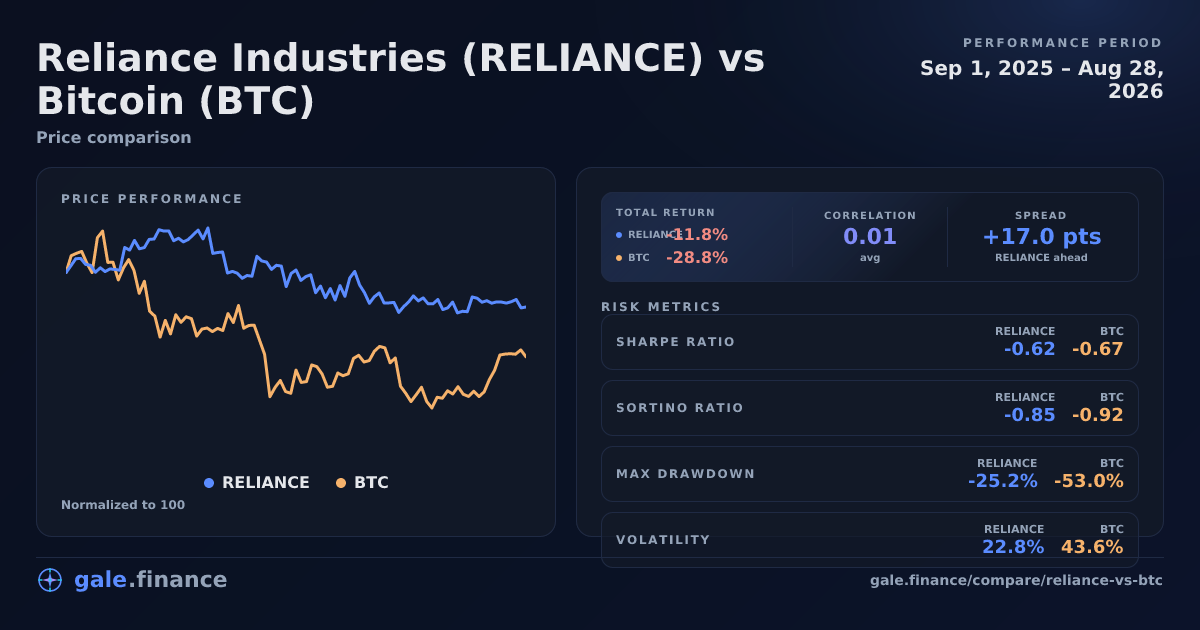
Task: Click the PERFORMANCE PERIOD label
Action: 1063,43
